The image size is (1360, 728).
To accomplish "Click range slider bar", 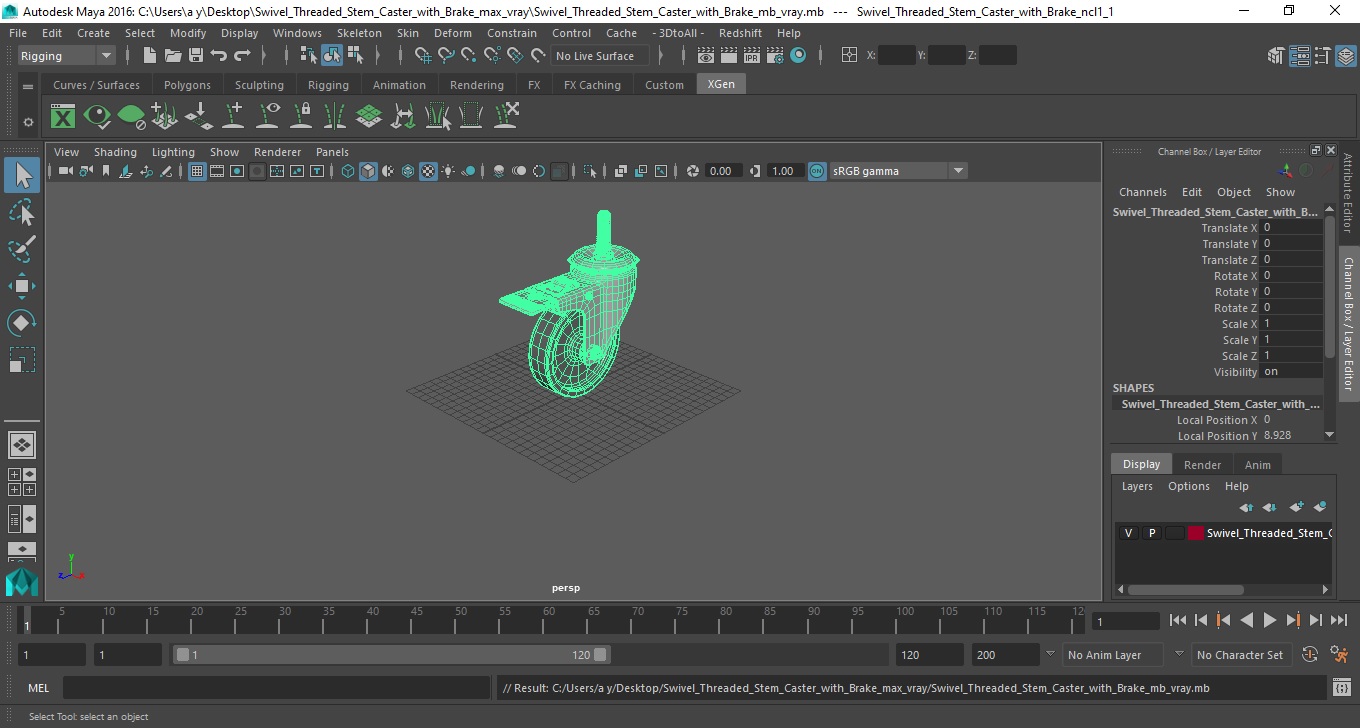I will pos(391,655).
